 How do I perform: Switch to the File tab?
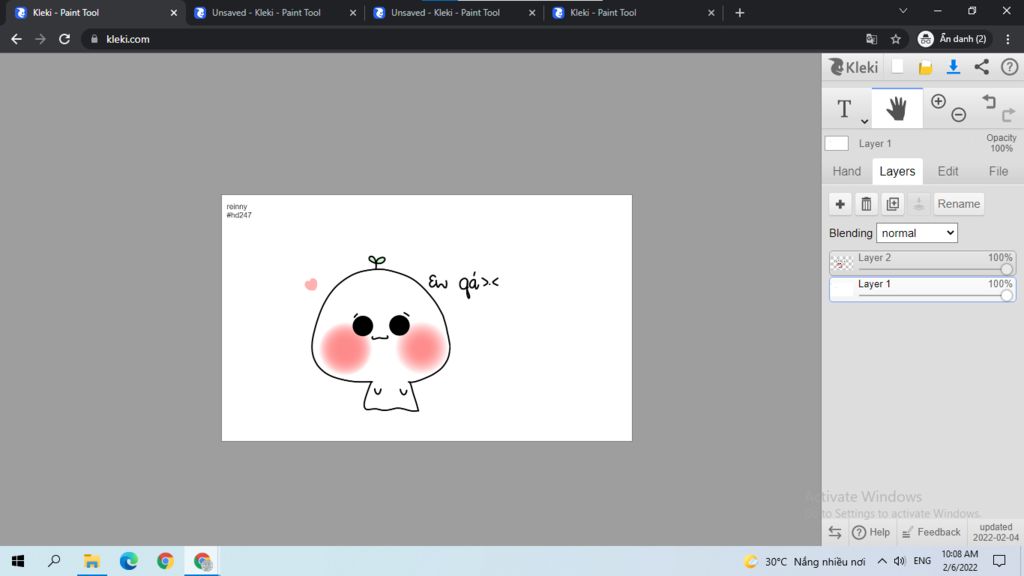pos(998,171)
